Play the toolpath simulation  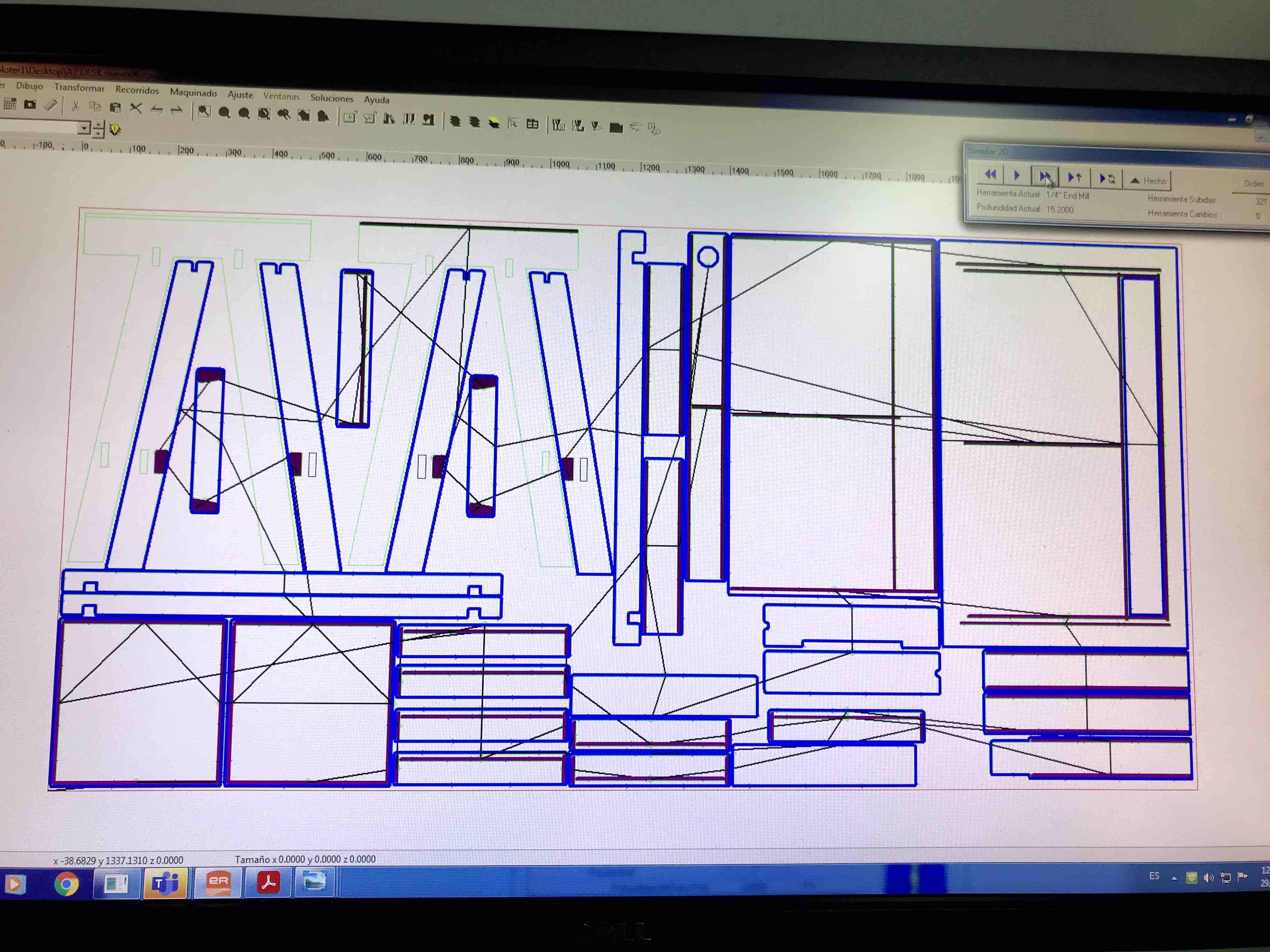point(1017,176)
